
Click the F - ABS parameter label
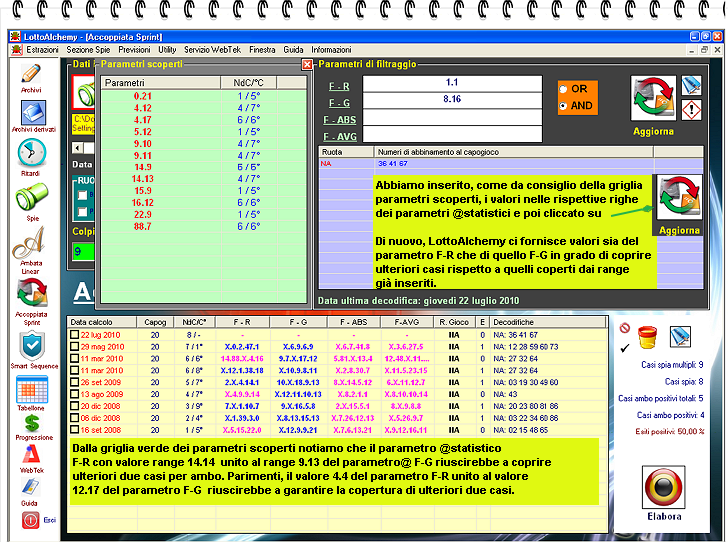click(x=339, y=120)
